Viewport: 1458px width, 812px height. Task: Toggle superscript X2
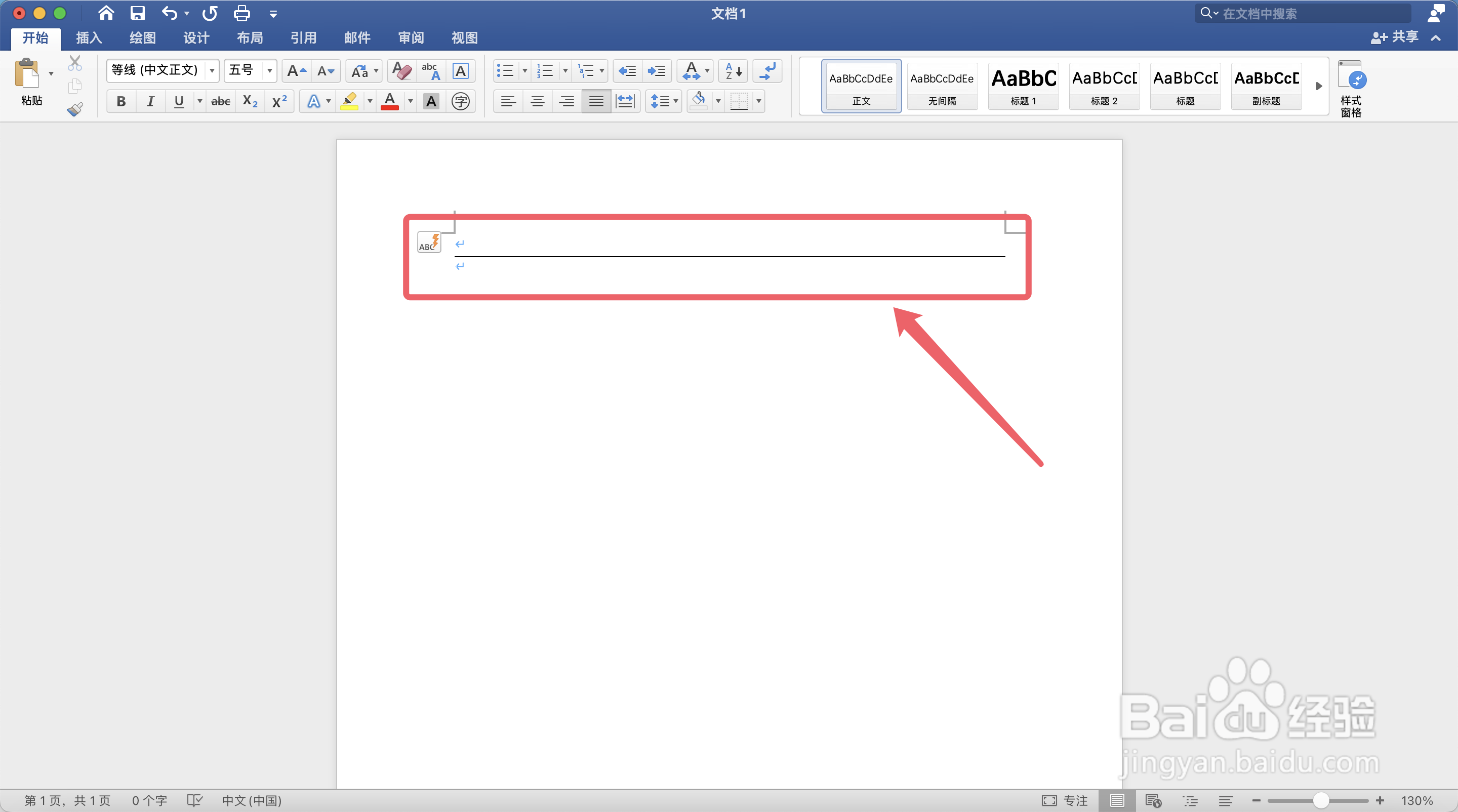pos(279,101)
